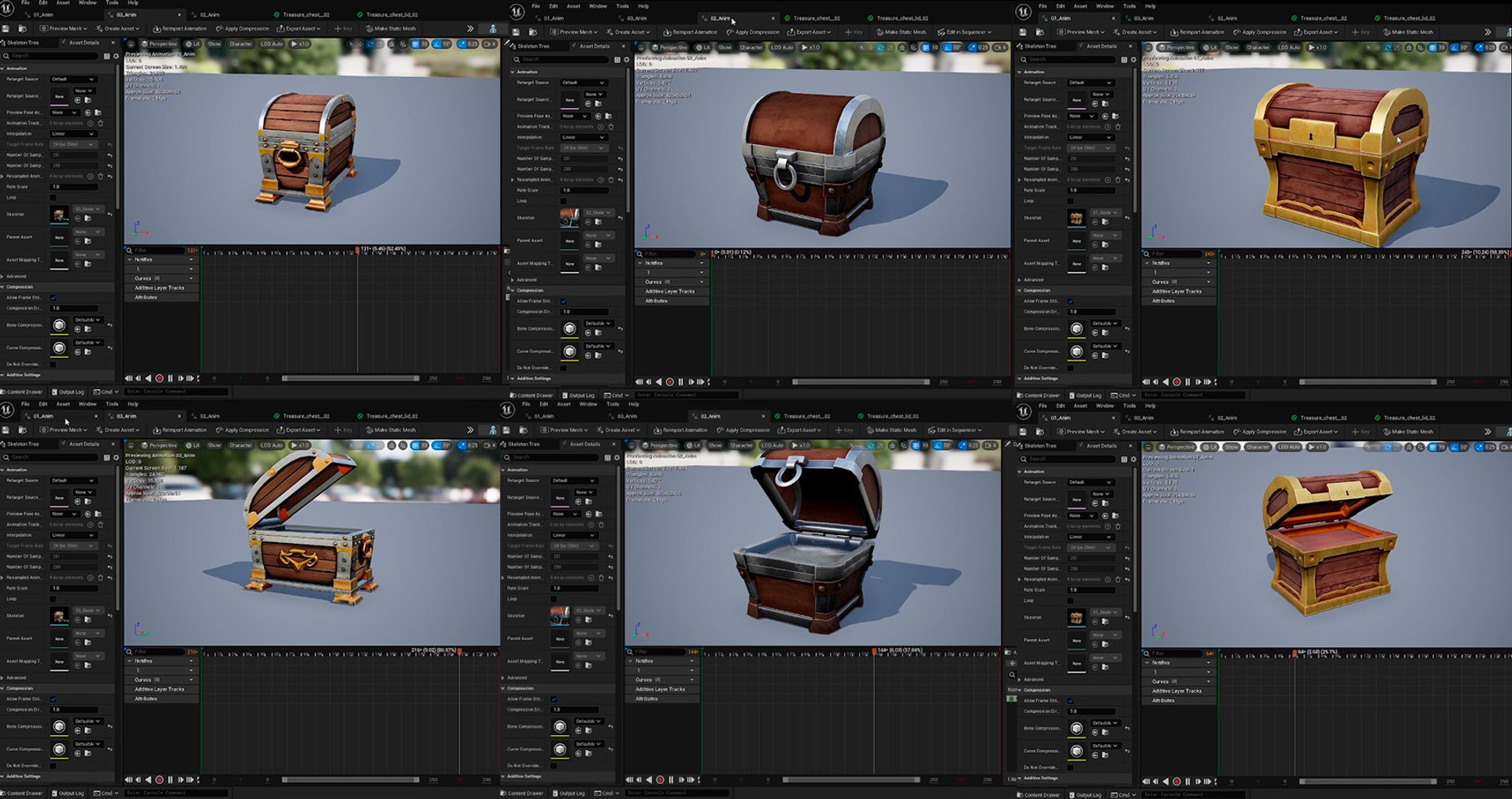Screen dimensions: 1512x799
Task: Collapse the Animation section in top-middle window
Action: coord(513,72)
